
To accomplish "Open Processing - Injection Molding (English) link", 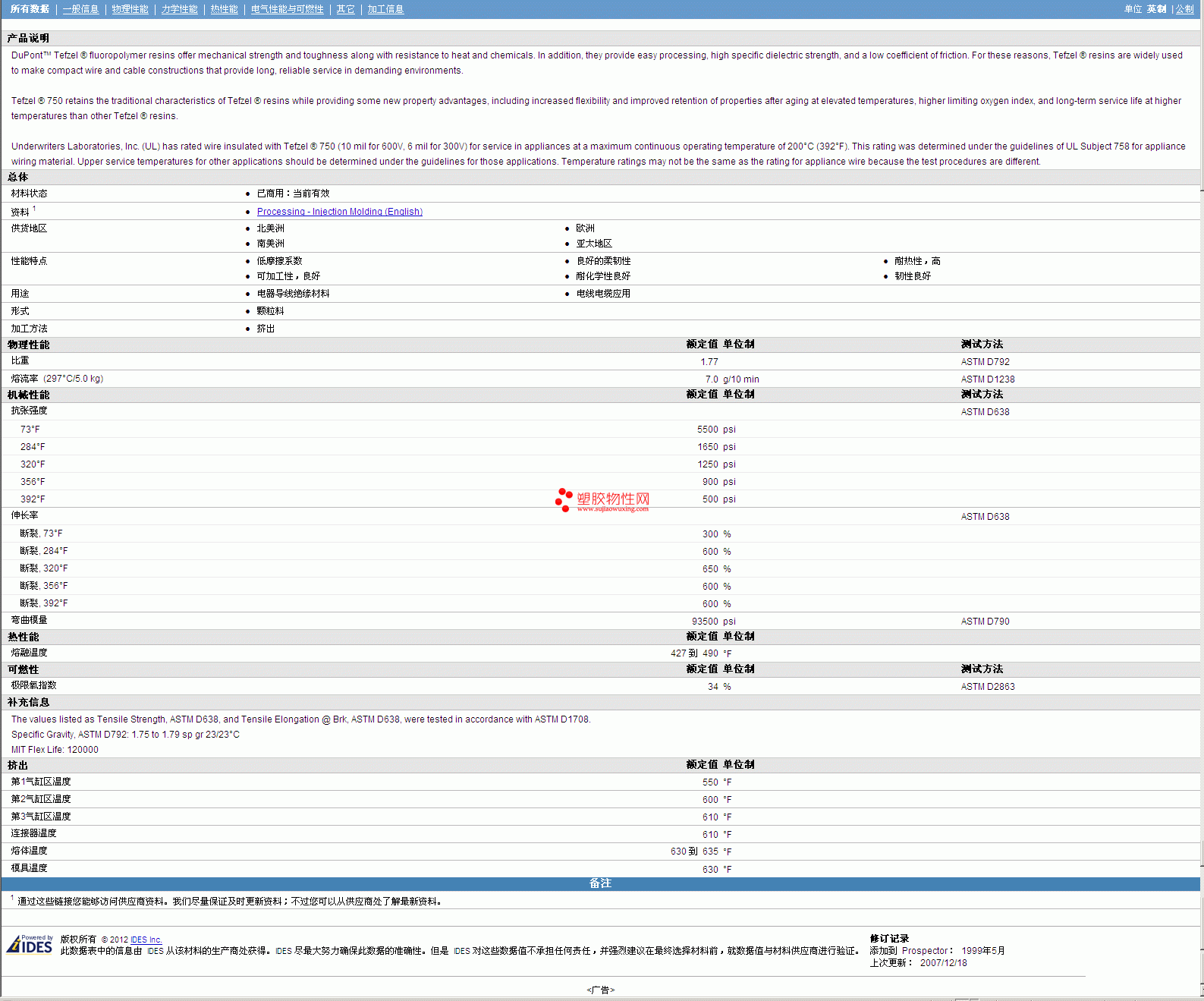I will point(340,212).
